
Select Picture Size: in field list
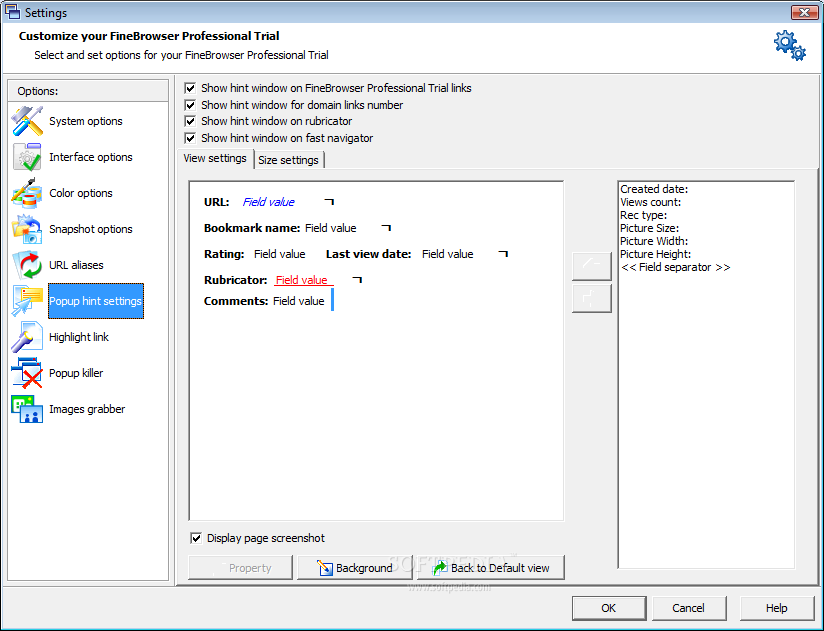coord(650,228)
